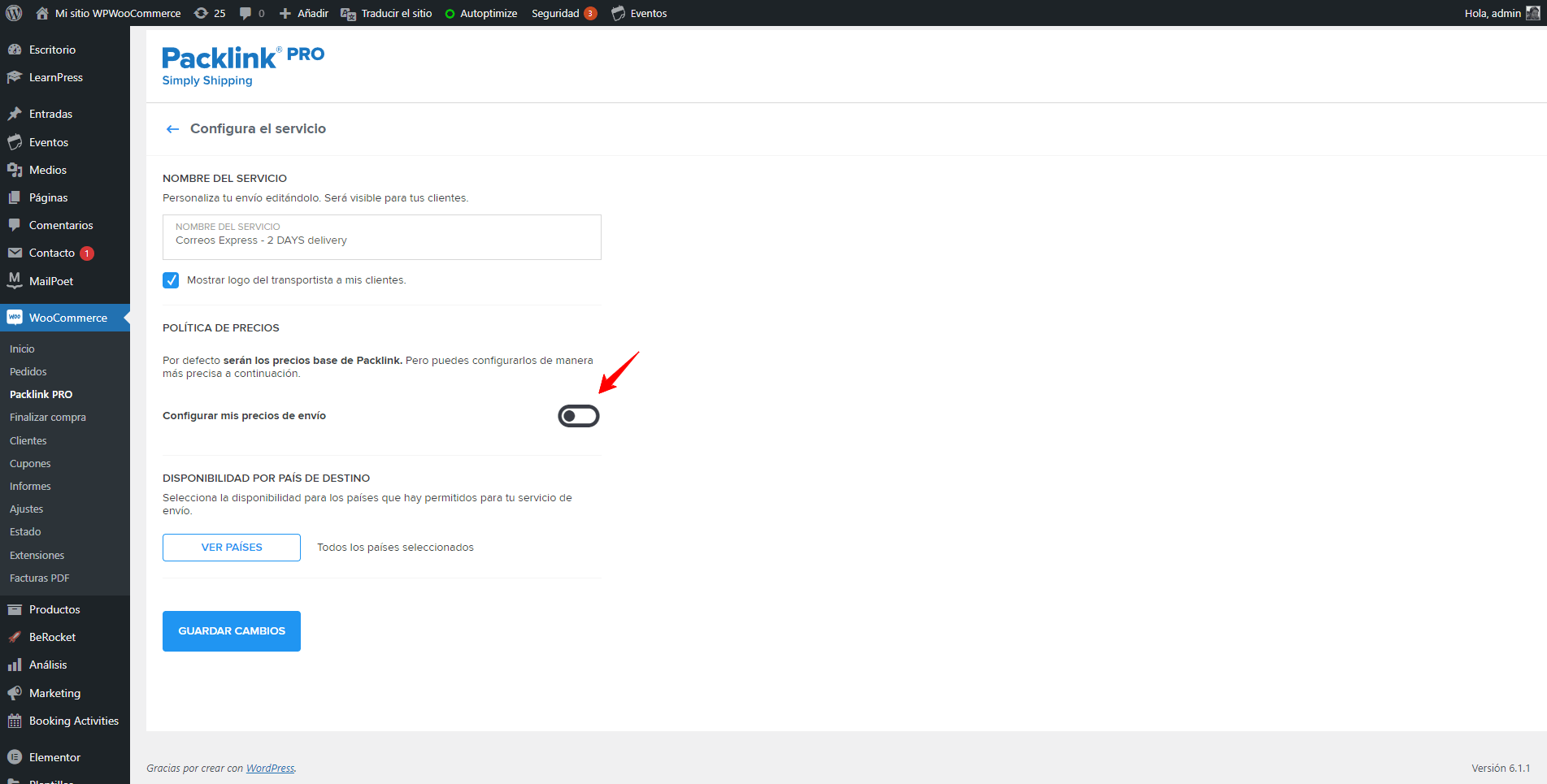This screenshot has width=1547, height=784.
Task: Click the Marketing megaphone icon
Action: pyautogui.click(x=15, y=693)
